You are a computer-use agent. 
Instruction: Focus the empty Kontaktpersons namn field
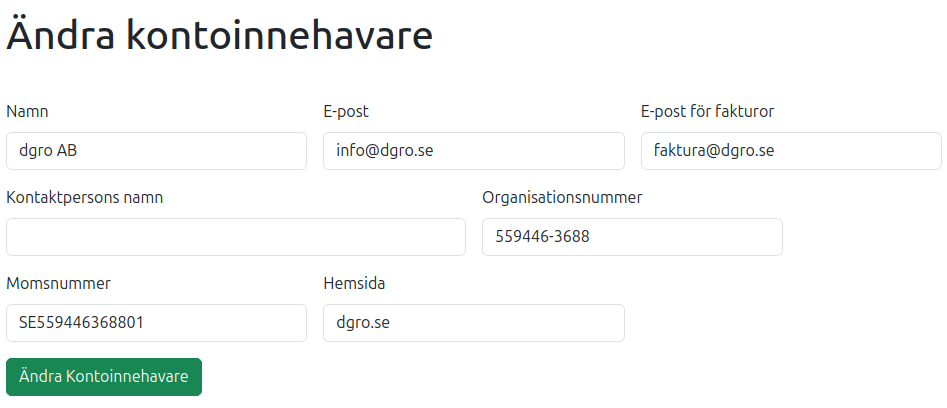(x=236, y=237)
